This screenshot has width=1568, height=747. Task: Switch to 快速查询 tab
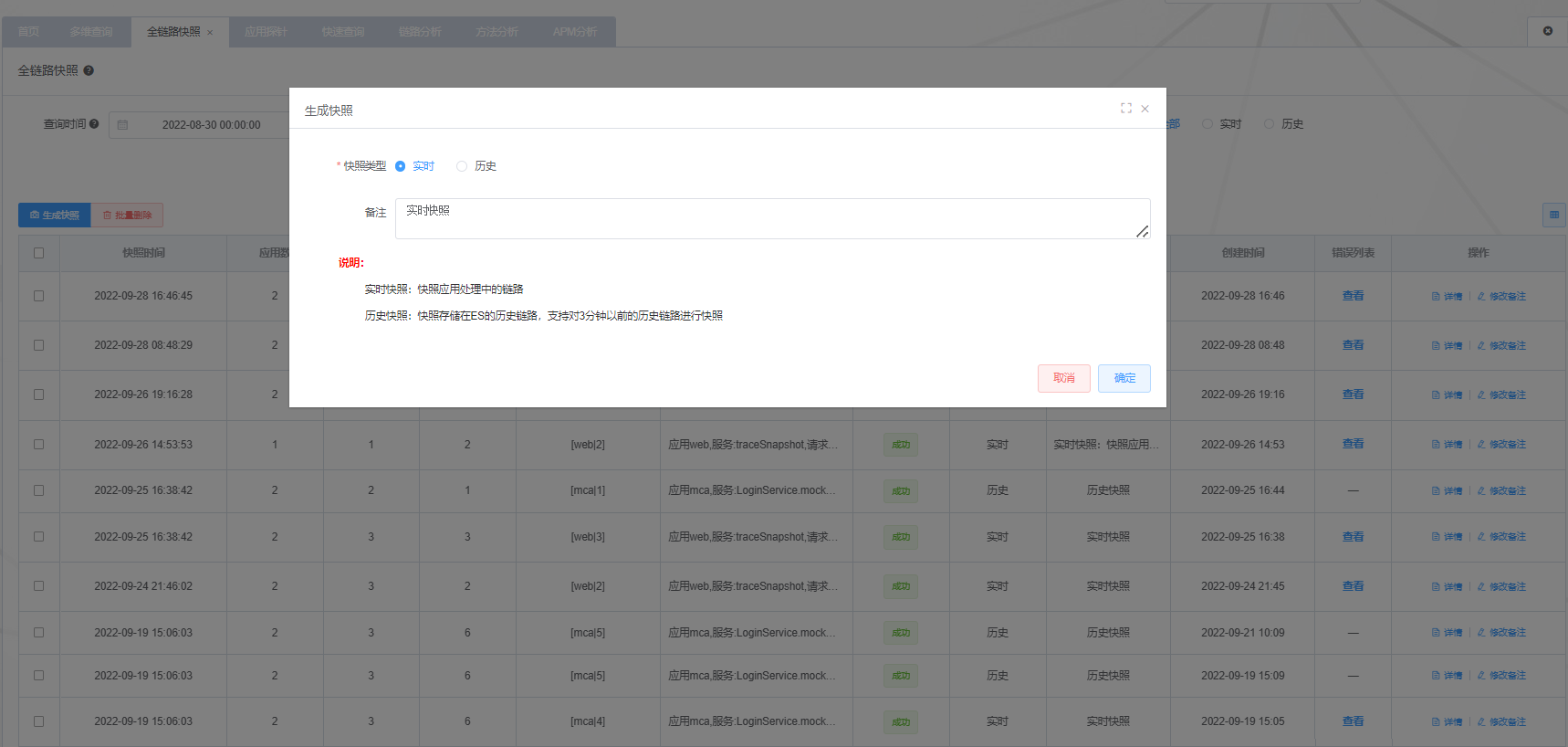(342, 32)
